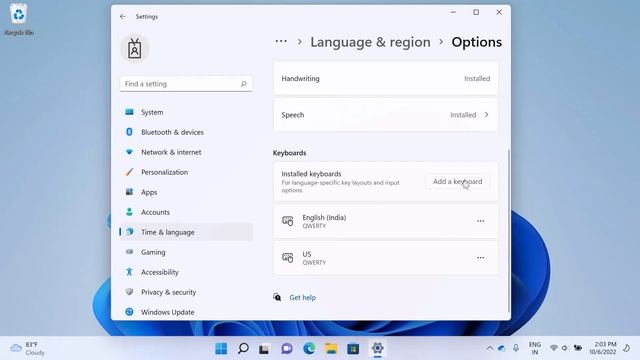Select Network & internet in the sidebar
Viewport: 640px width, 360px height.
pyautogui.click(x=186, y=152)
